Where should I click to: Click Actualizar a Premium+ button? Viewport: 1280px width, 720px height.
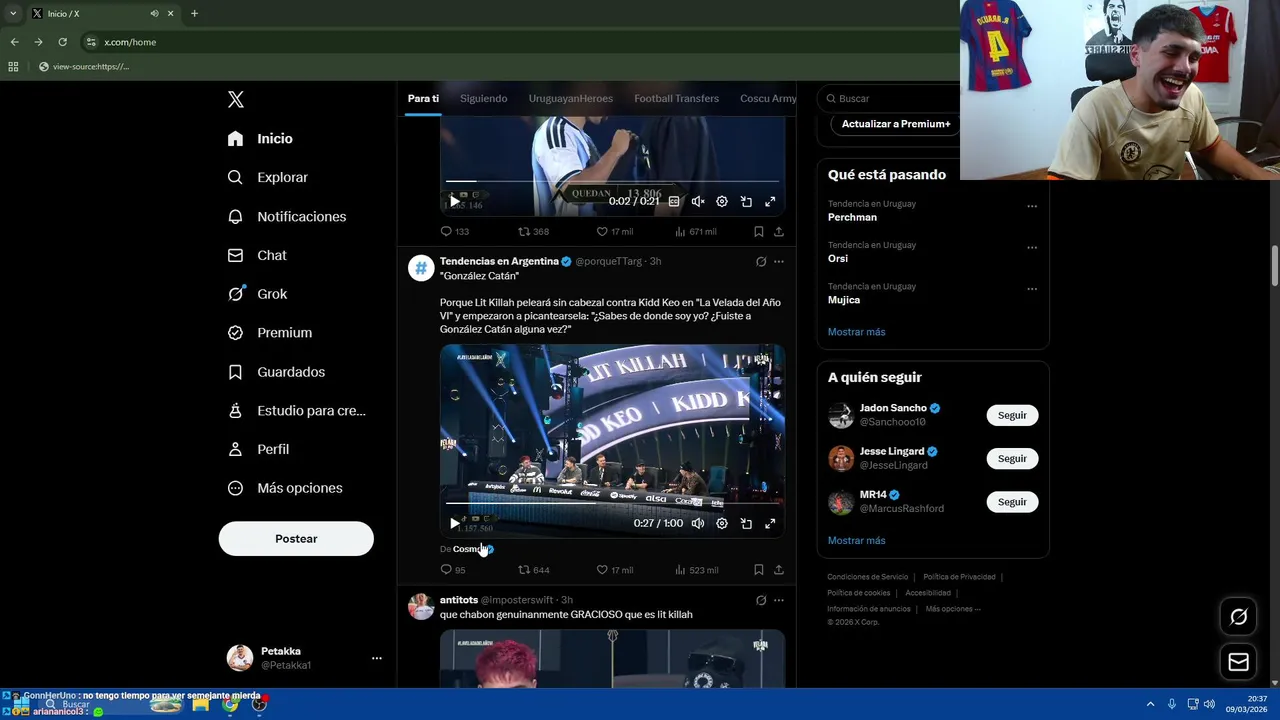click(x=896, y=124)
